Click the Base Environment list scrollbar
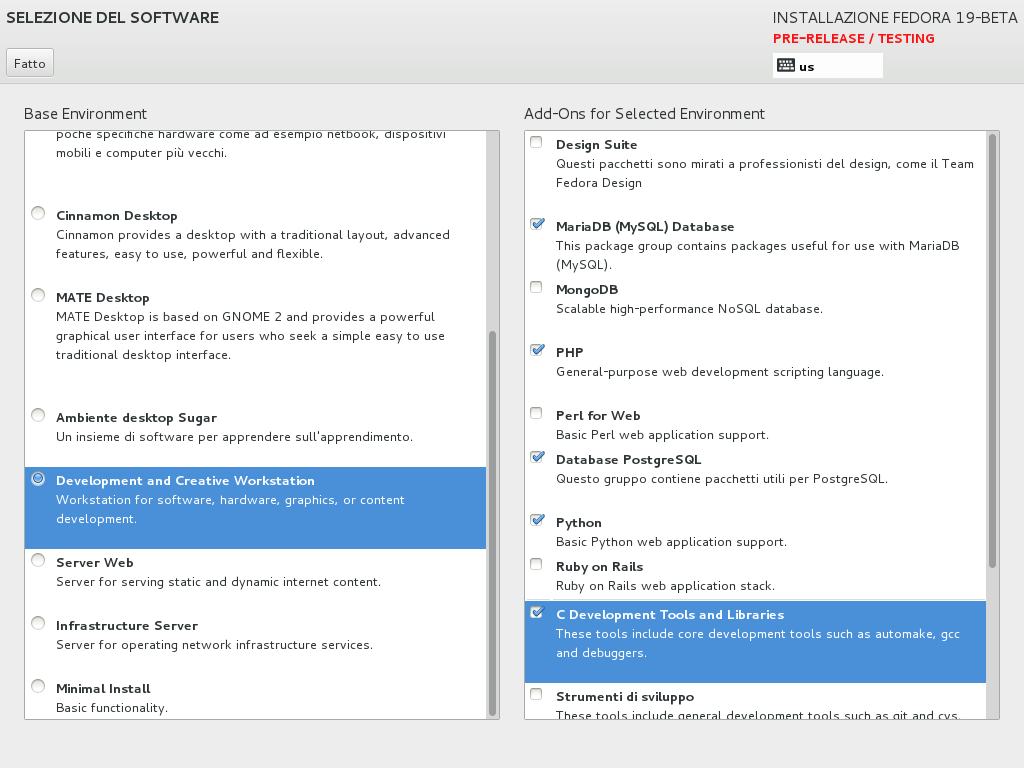This screenshot has width=1024, height=768. pos(492,524)
